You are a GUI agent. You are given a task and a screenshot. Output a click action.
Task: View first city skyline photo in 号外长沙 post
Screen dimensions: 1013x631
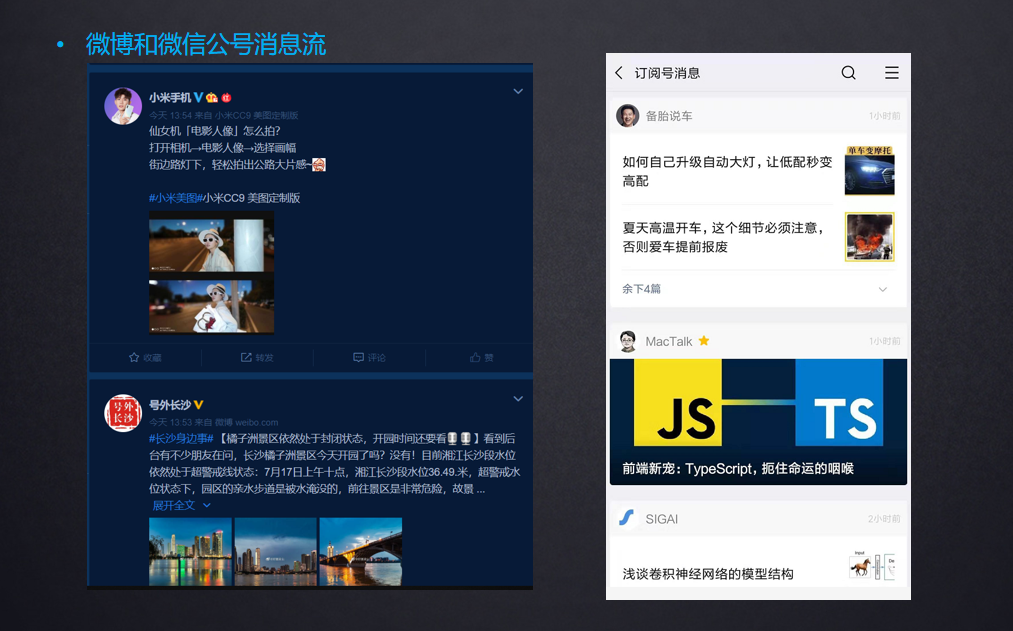tap(190, 552)
